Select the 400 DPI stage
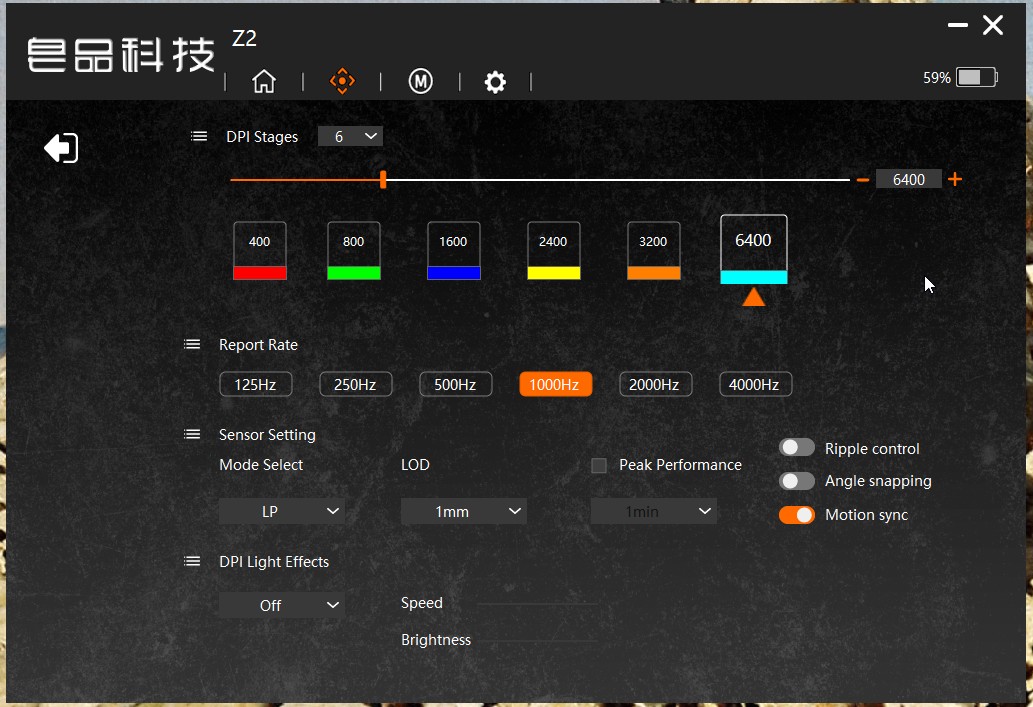 pos(260,250)
